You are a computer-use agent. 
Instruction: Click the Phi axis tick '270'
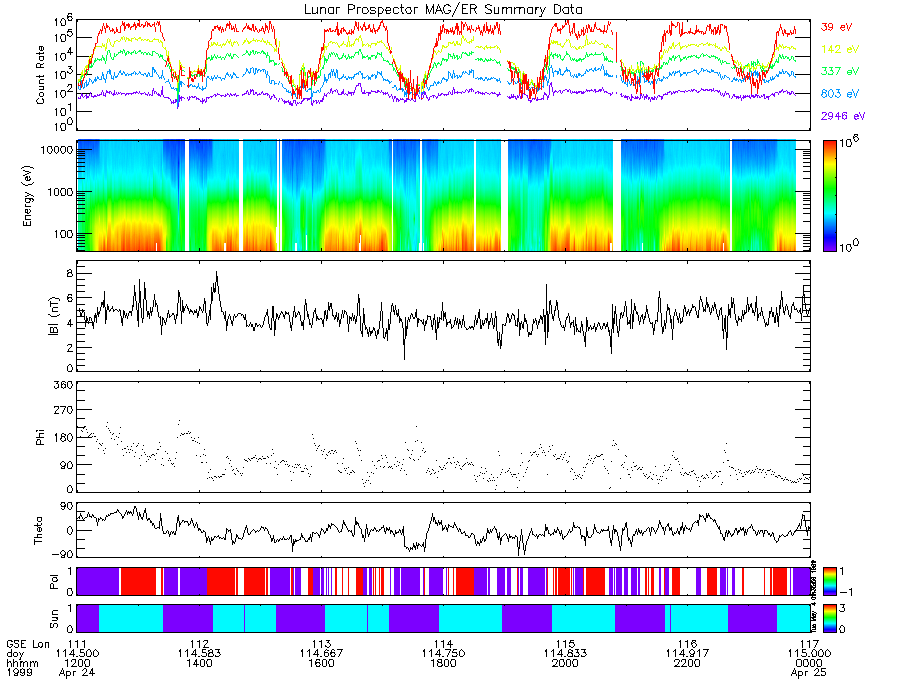pos(64,411)
